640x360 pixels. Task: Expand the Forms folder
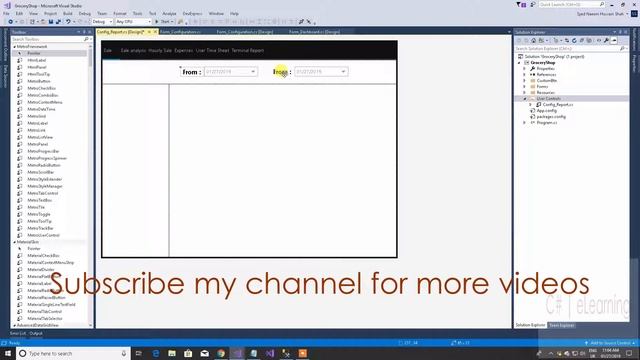tap(524, 87)
